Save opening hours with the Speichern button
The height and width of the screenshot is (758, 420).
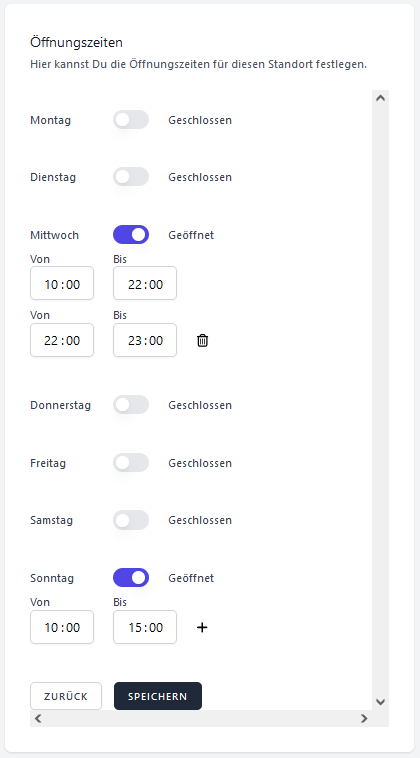click(158, 696)
